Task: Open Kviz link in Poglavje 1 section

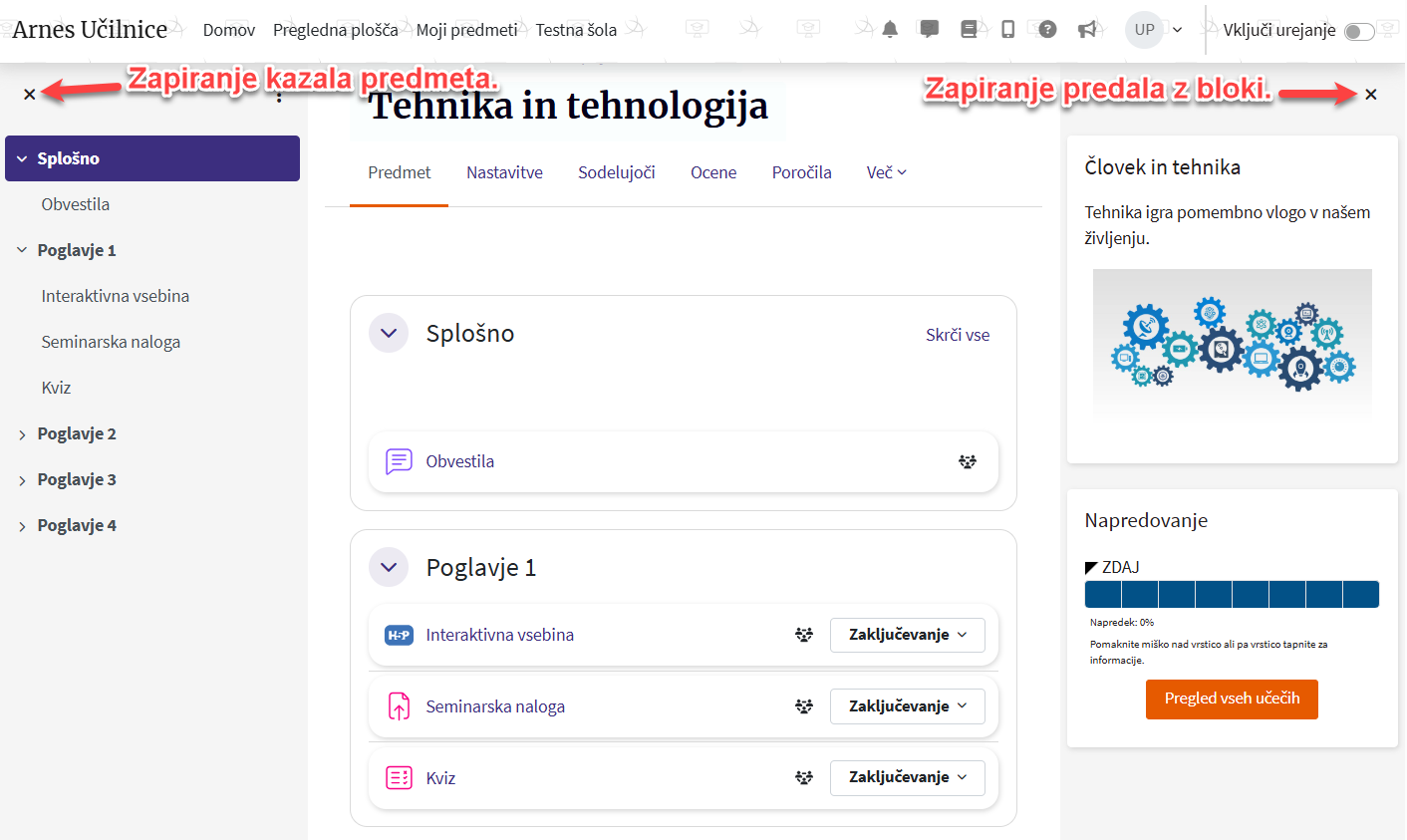Action: [x=440, y=778]
